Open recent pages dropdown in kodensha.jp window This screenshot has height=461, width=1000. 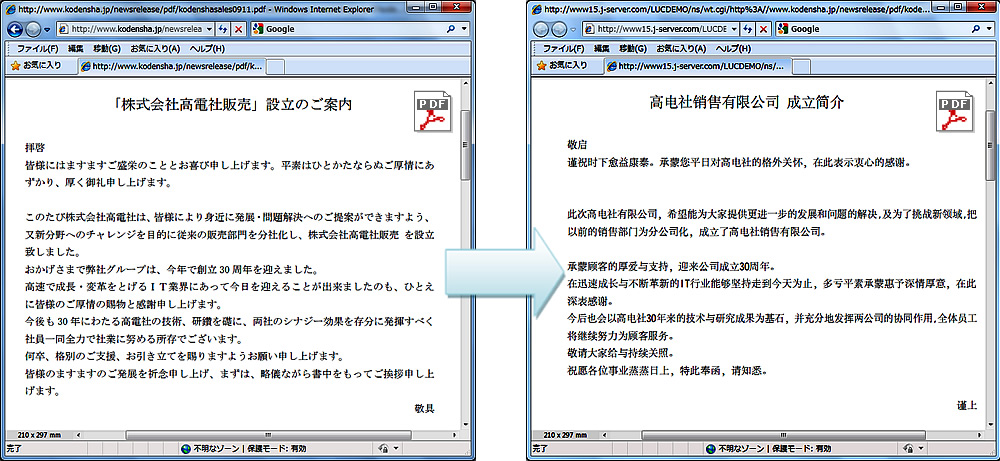[47, 30]
